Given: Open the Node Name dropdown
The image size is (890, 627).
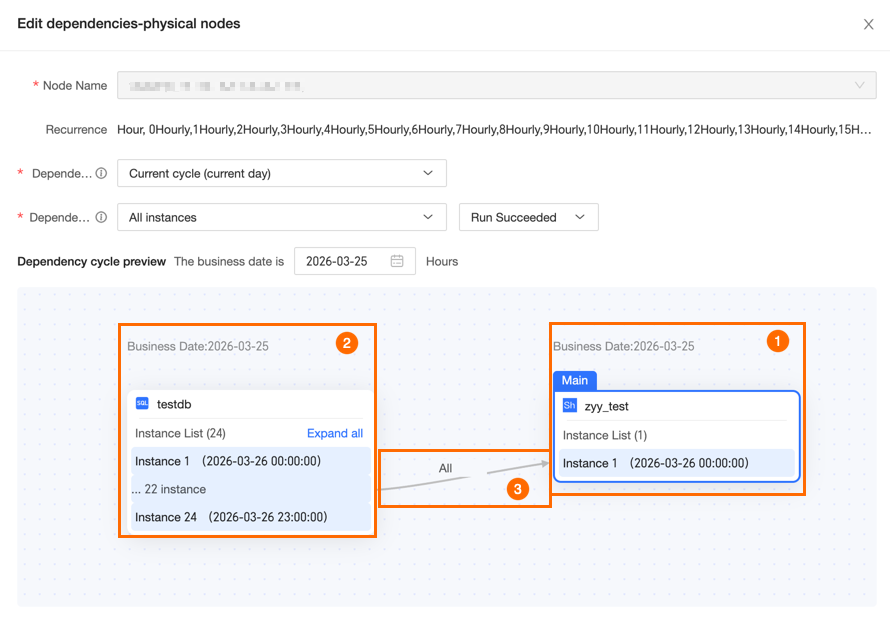Looking at the screenshot, I should (497, 85).
